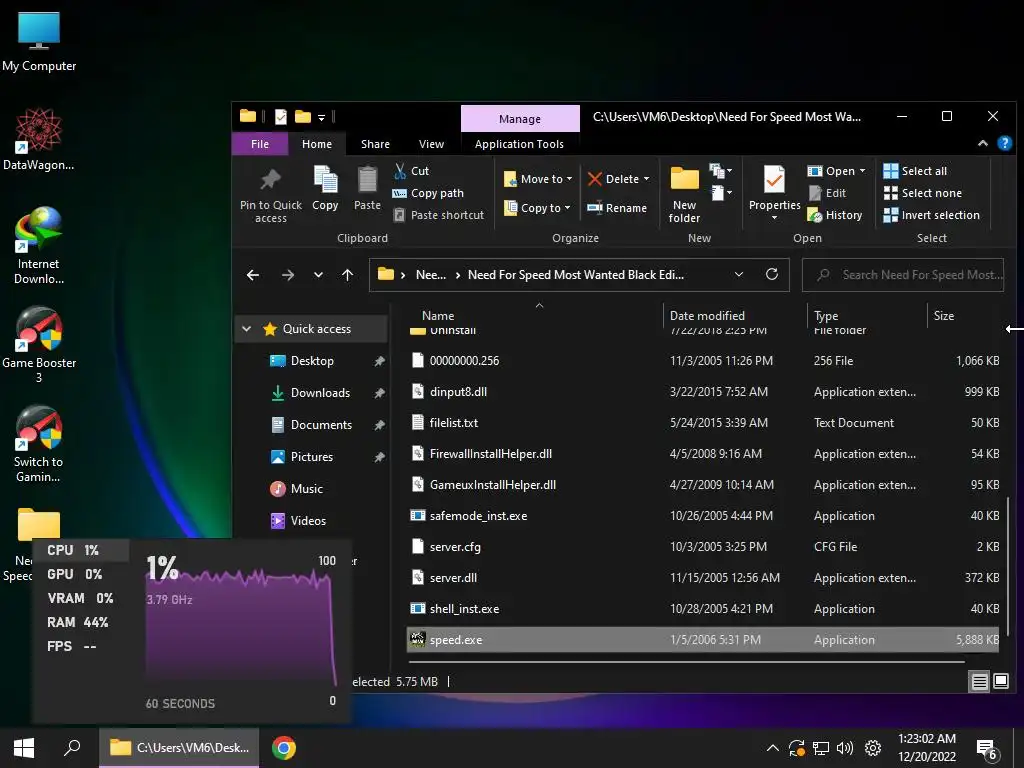Click Rename in the Organize group
This screenshot has height=768, width=1024.
(x=617, y=208)
